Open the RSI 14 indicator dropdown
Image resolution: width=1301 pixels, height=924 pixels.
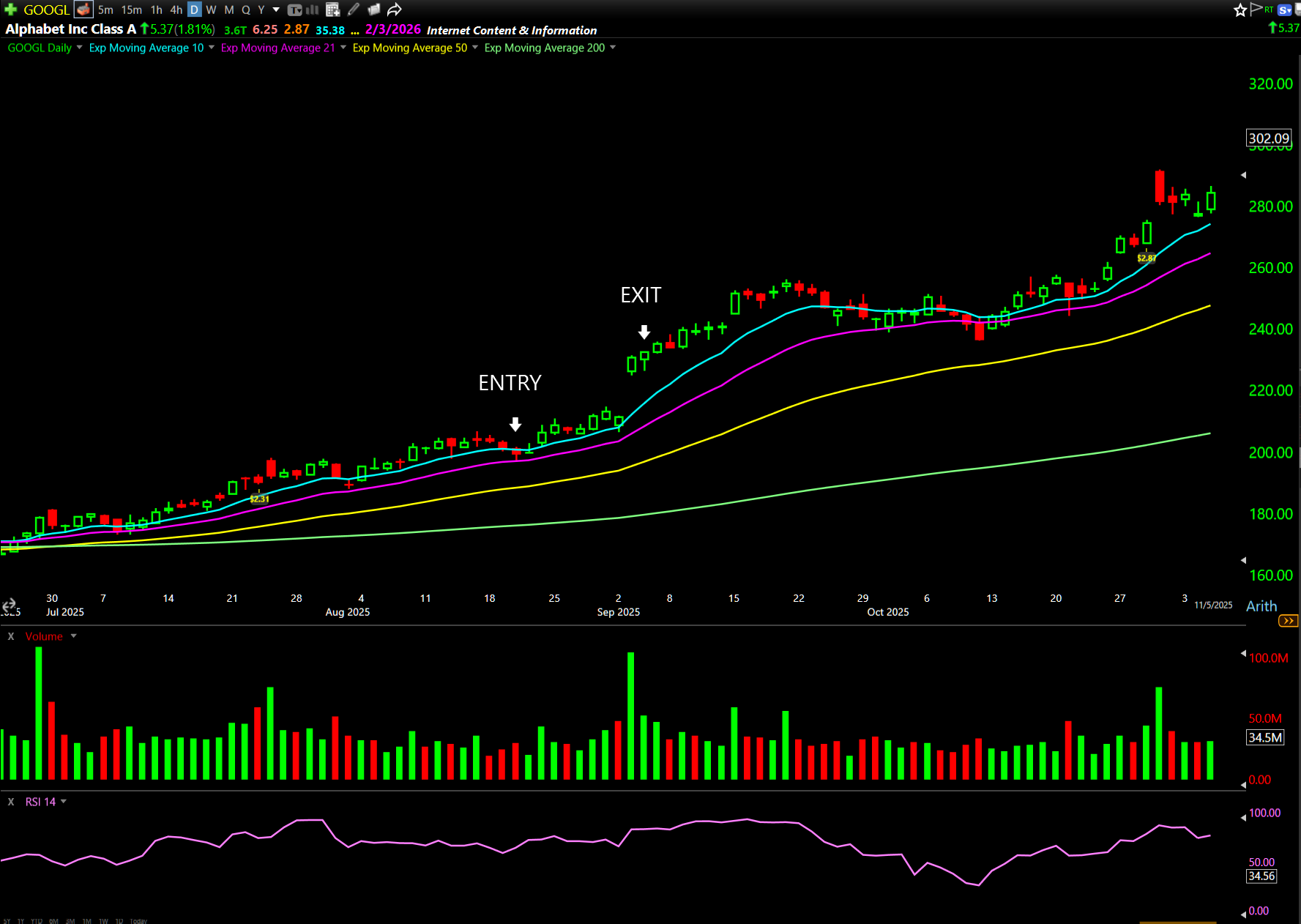pyautogui.click(x=64, y=802)
